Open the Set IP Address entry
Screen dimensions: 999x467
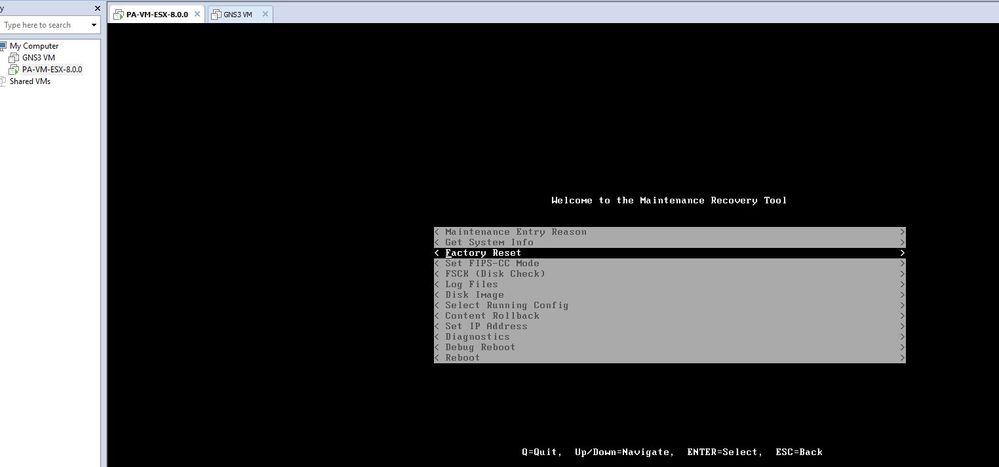pos(670,326)
